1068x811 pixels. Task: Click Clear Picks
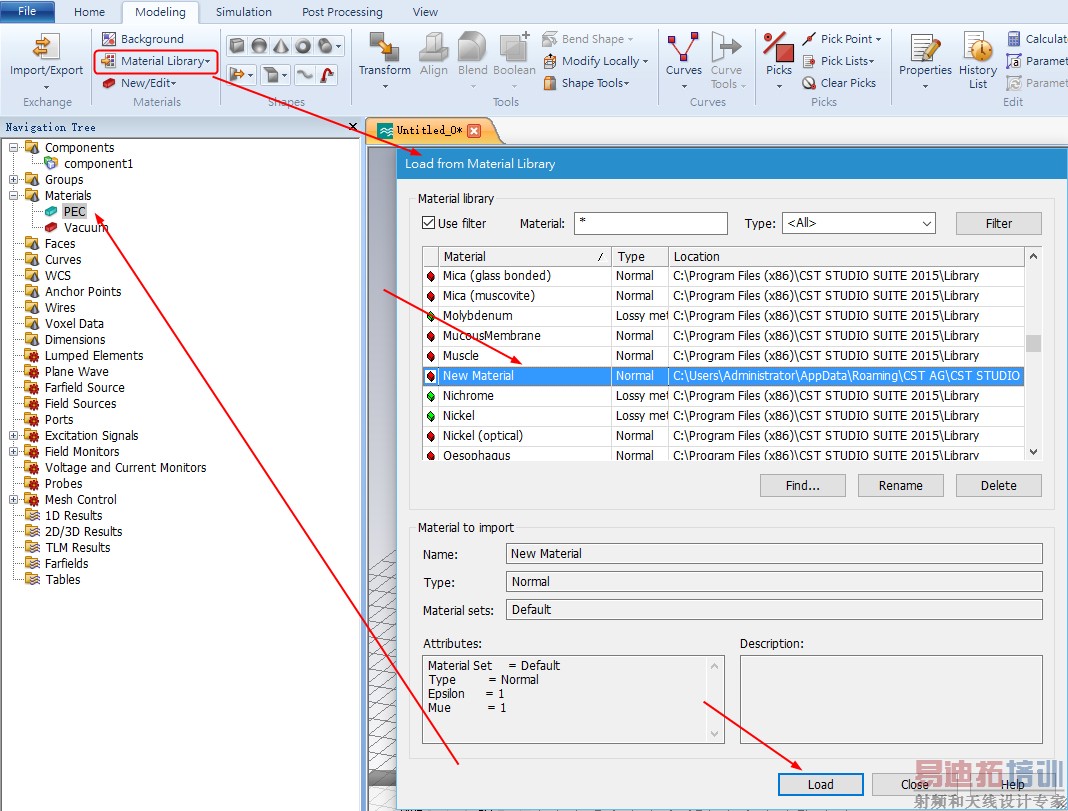(x=839, y=82)
